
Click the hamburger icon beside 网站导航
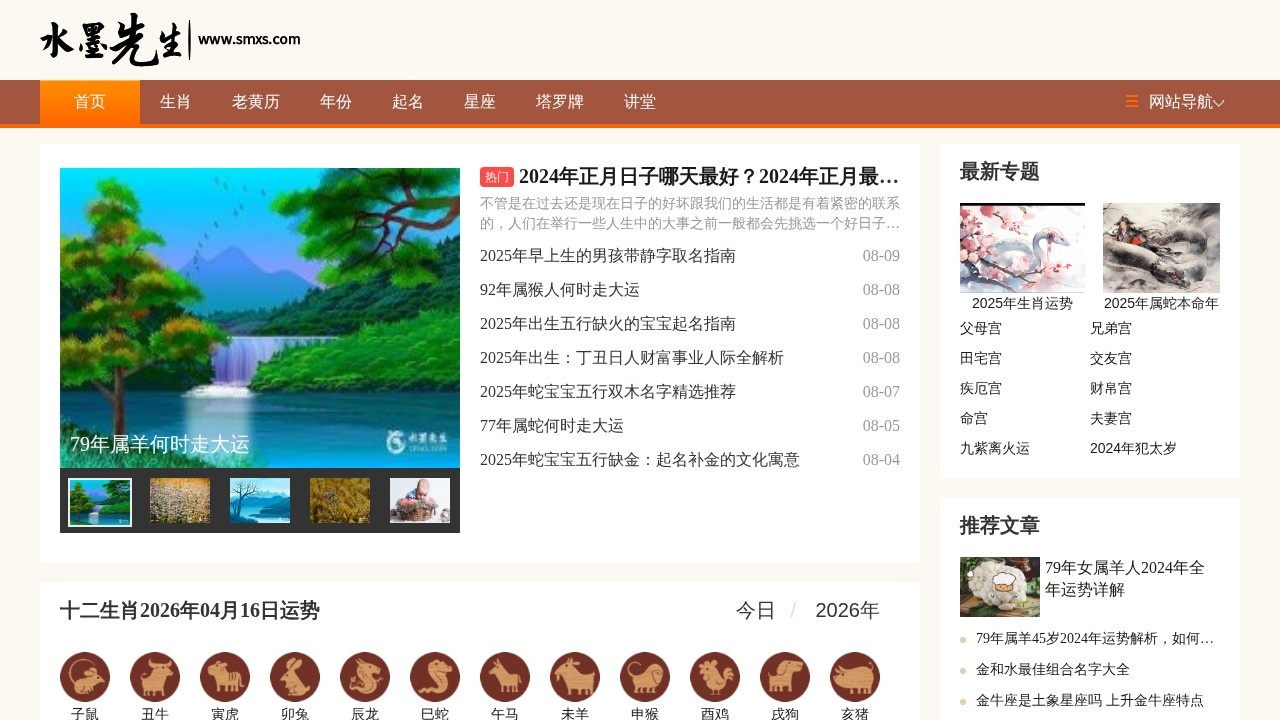1131,101
